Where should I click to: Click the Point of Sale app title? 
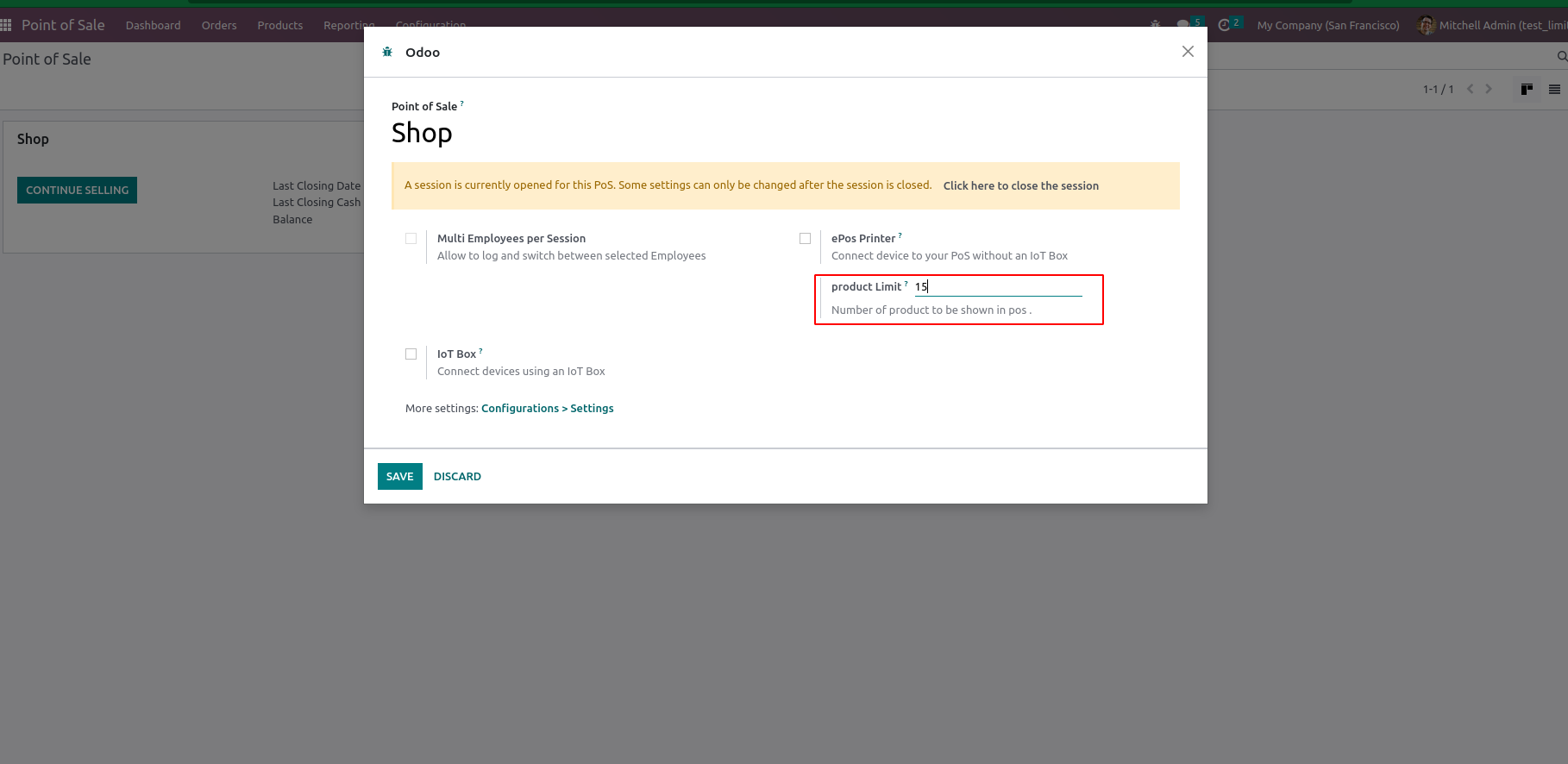(x=63, y=25)
